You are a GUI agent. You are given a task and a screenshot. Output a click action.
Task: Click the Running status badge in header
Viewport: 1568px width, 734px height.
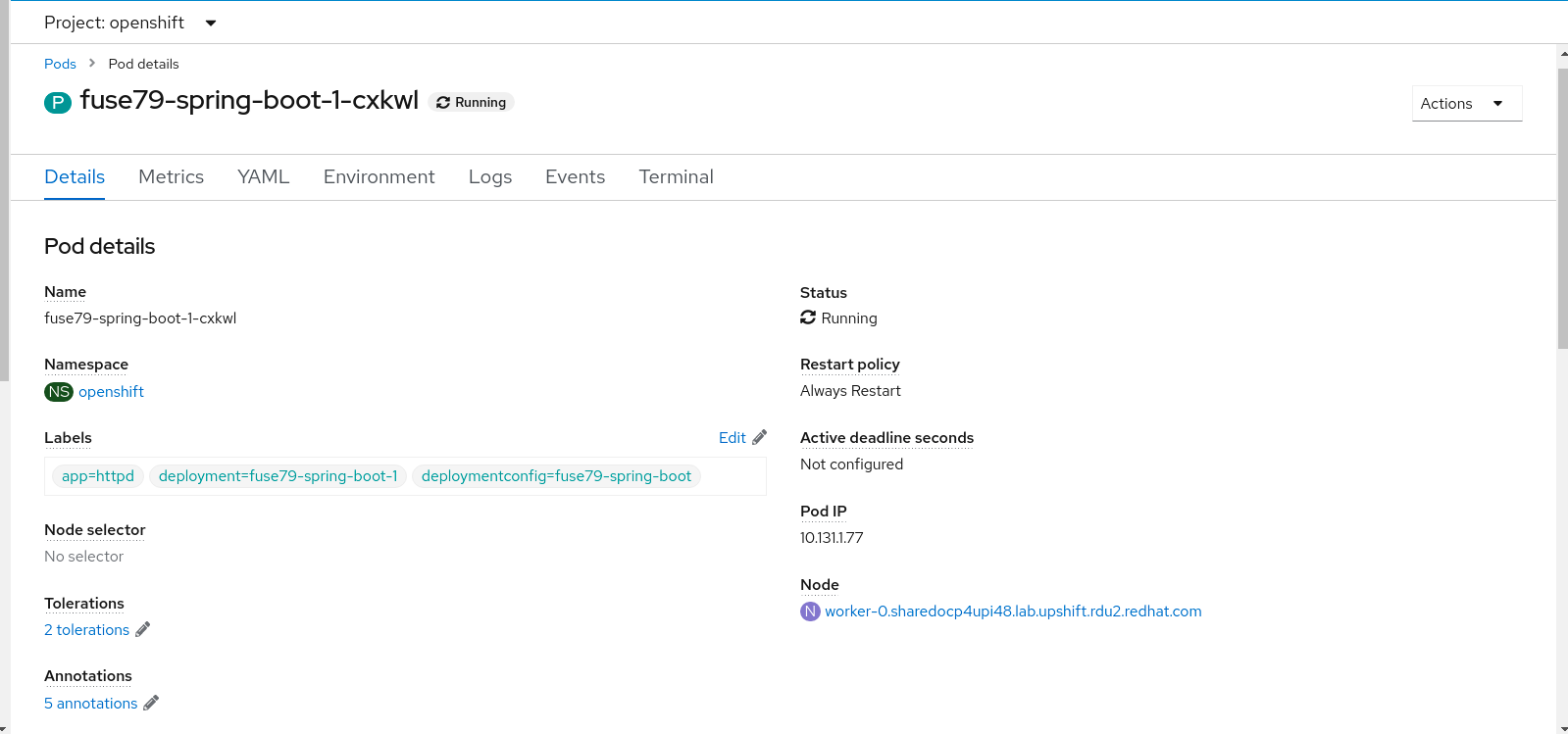(x=472, y=102)
